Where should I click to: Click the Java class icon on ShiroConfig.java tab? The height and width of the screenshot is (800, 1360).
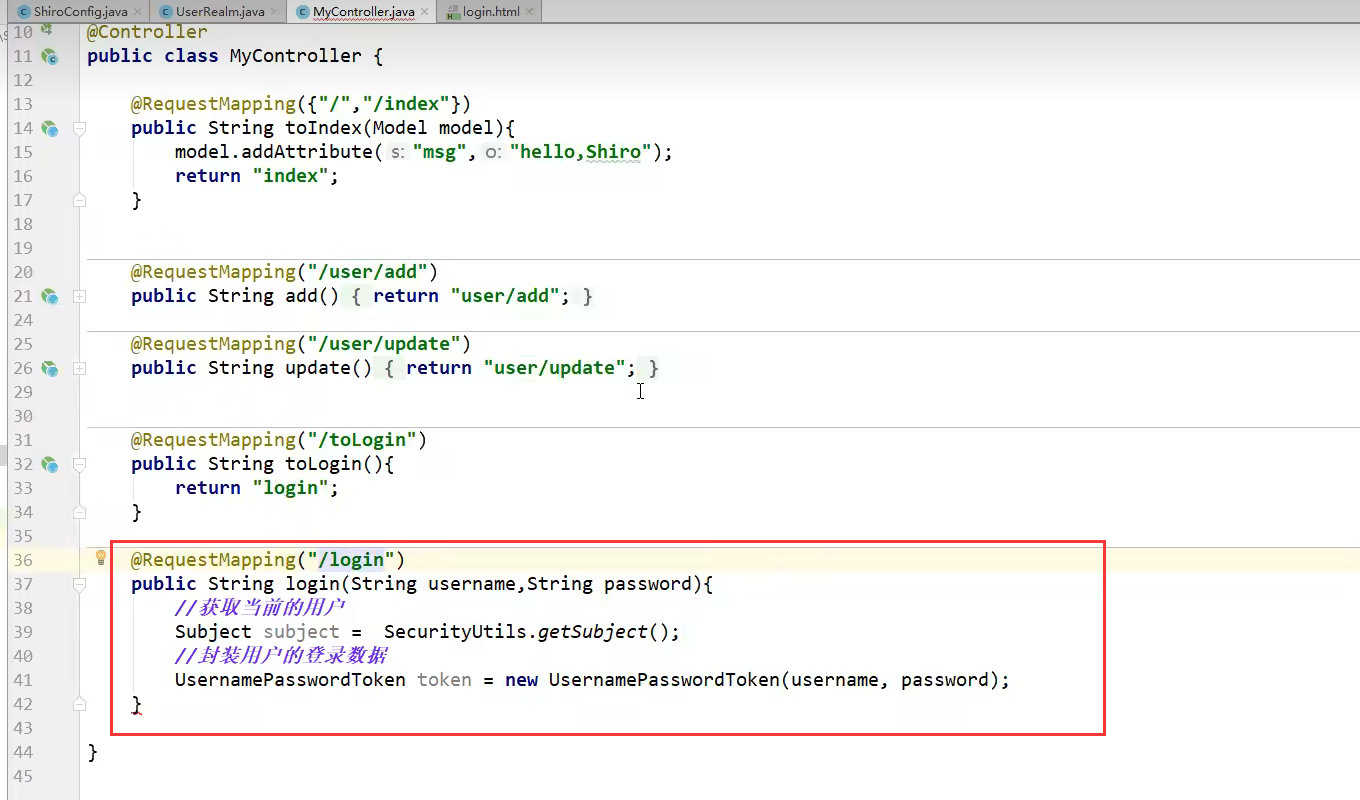click(x=24, y=12)
